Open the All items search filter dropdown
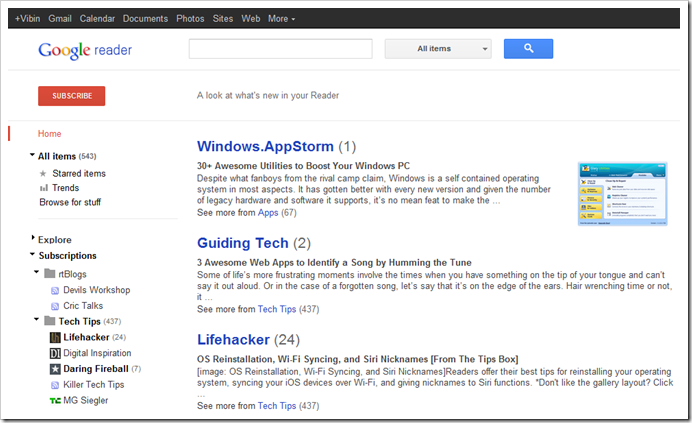Viewport: 692px width, 423px height. click(x=438, y=49)
